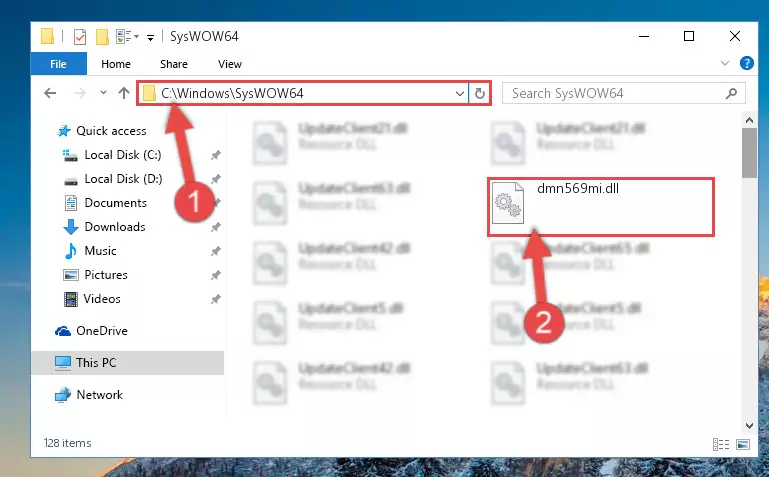Go back with the Back arrow
769x477 pixels.
(x=50, y=93)
